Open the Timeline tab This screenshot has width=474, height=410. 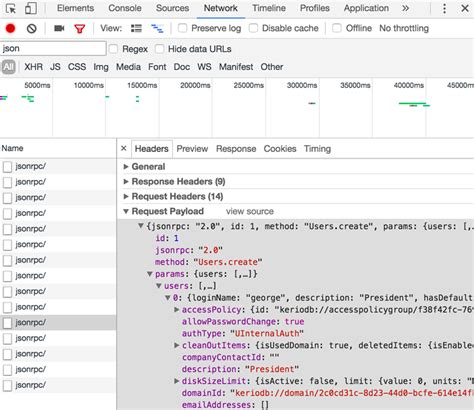click(269, 8)
